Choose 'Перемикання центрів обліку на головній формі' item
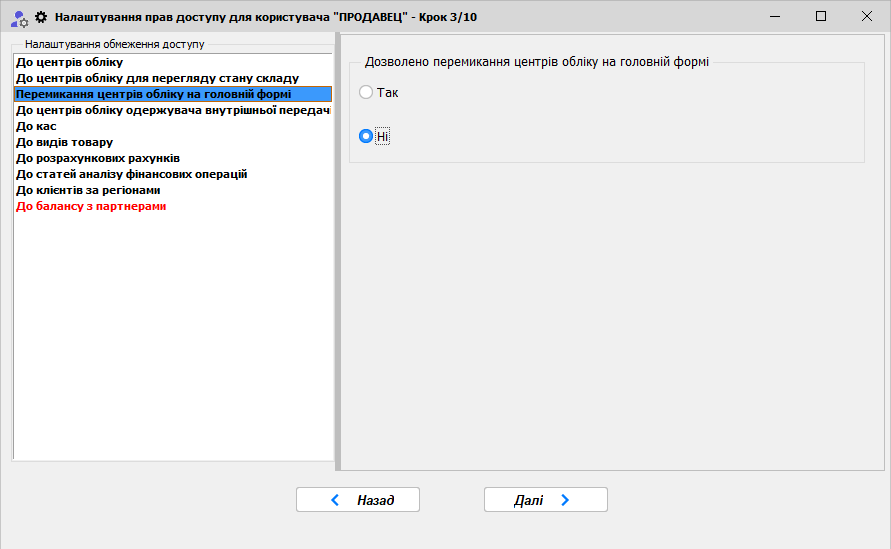The image size is (891, 549). click(x=153, y=94)
